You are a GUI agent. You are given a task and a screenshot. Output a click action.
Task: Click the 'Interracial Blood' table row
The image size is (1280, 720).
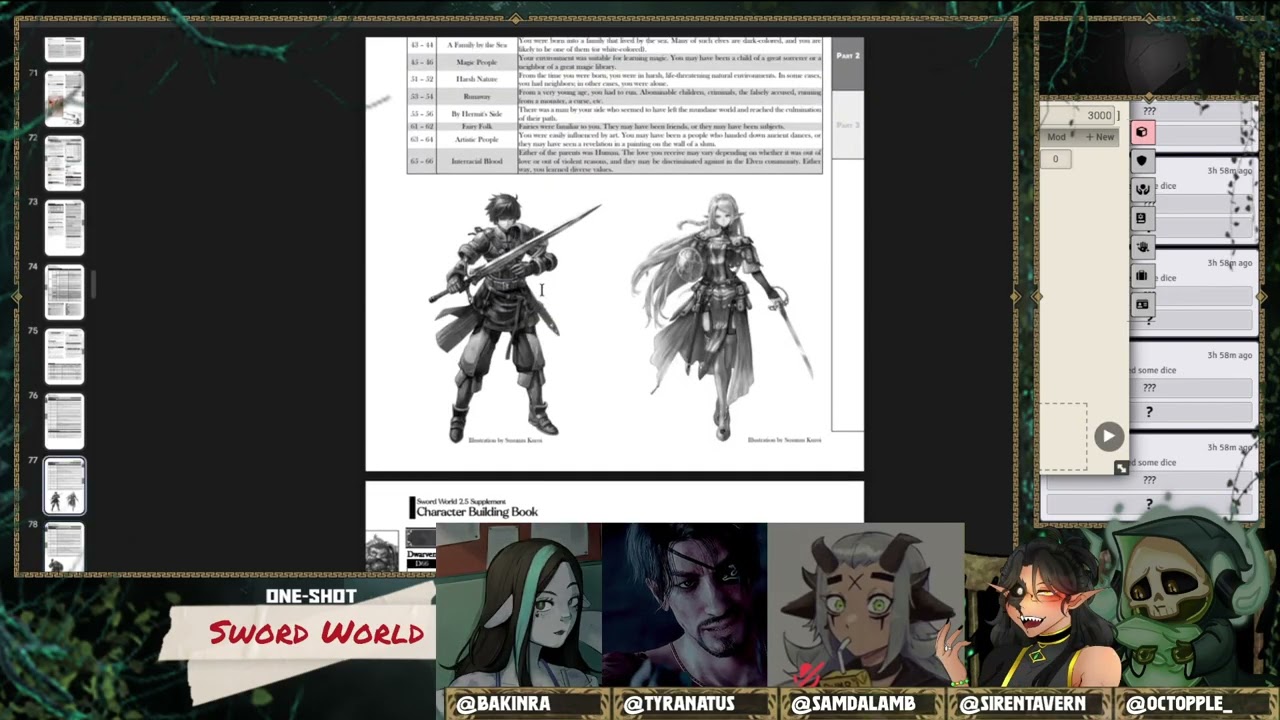[x=615, y=161]
